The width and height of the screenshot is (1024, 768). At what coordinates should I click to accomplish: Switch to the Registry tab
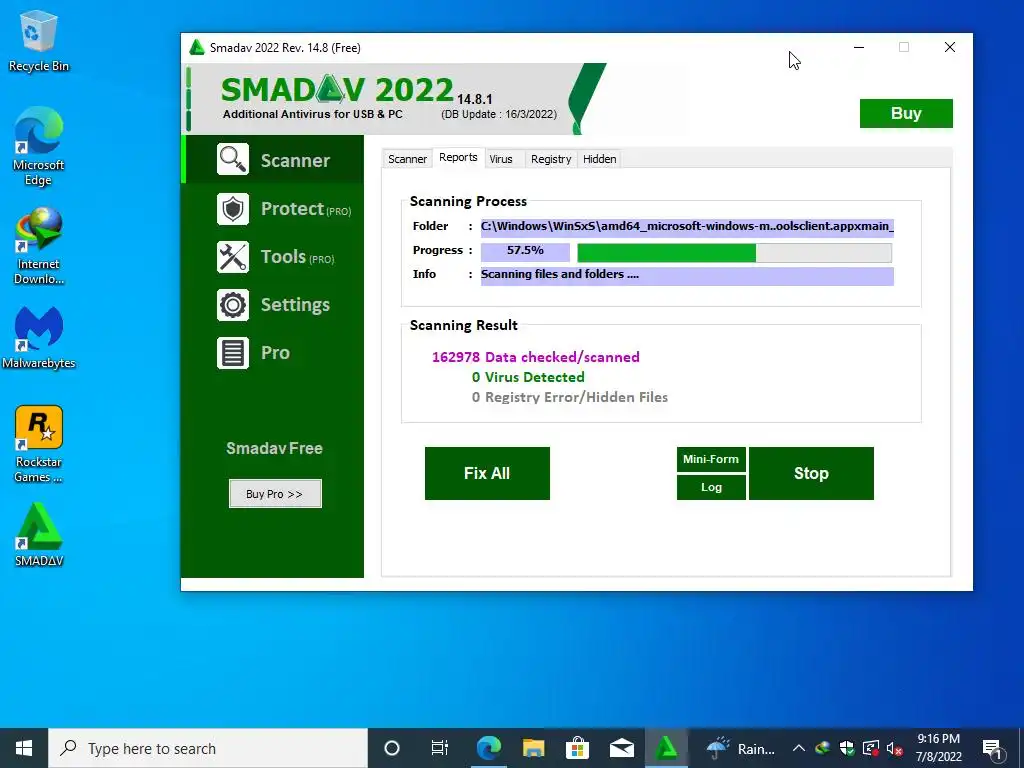tap(551, 159)
